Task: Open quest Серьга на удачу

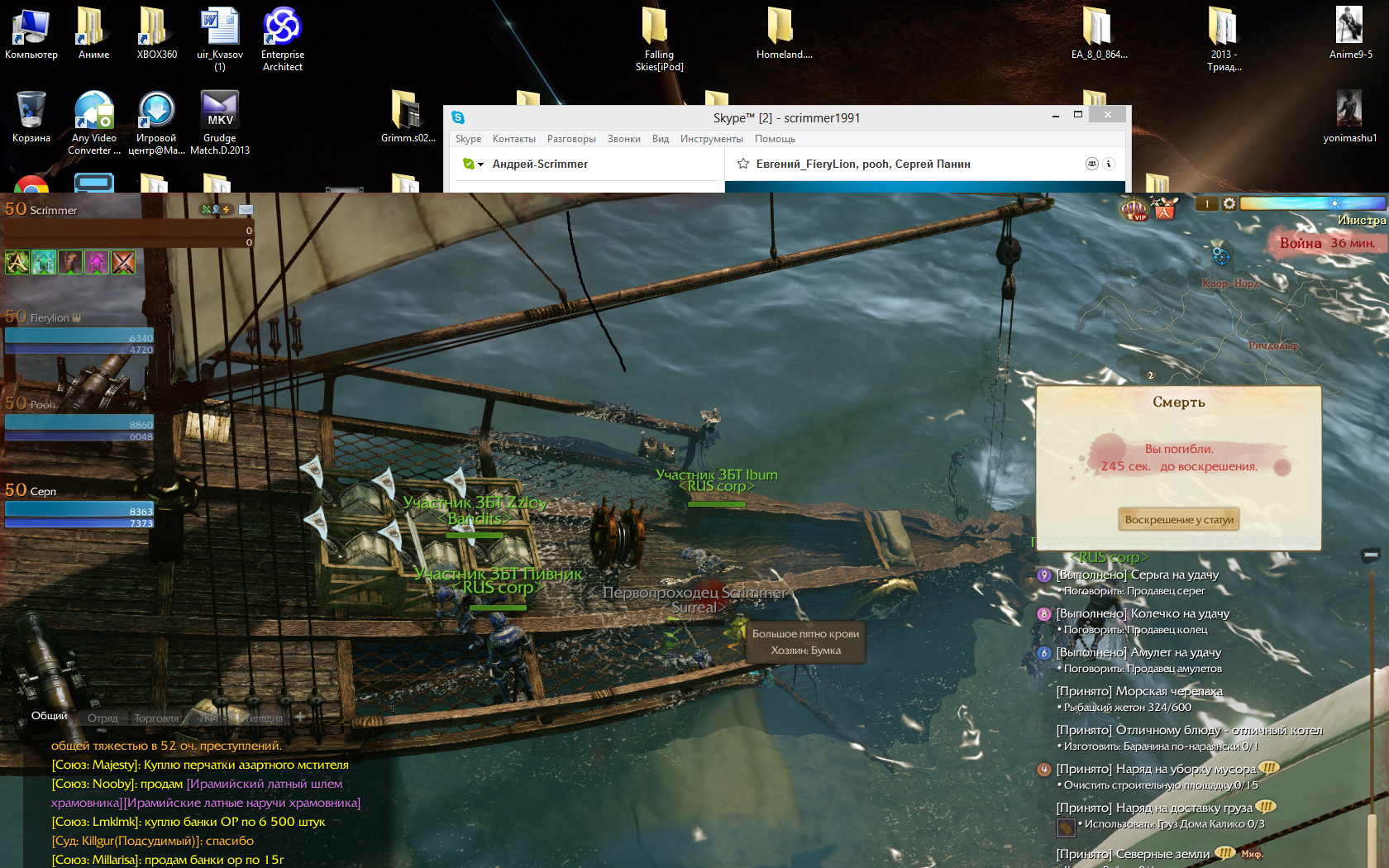Action: 1138,575
